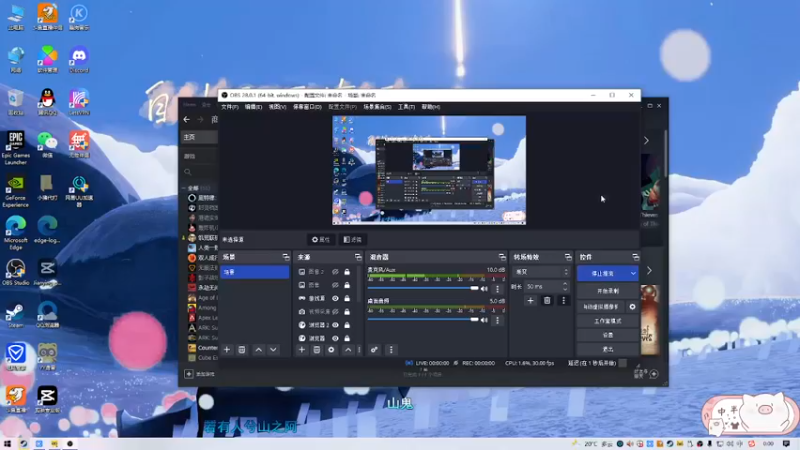
Task: Click the 麦克风/Aux volume slider
Action: (423, 289)
